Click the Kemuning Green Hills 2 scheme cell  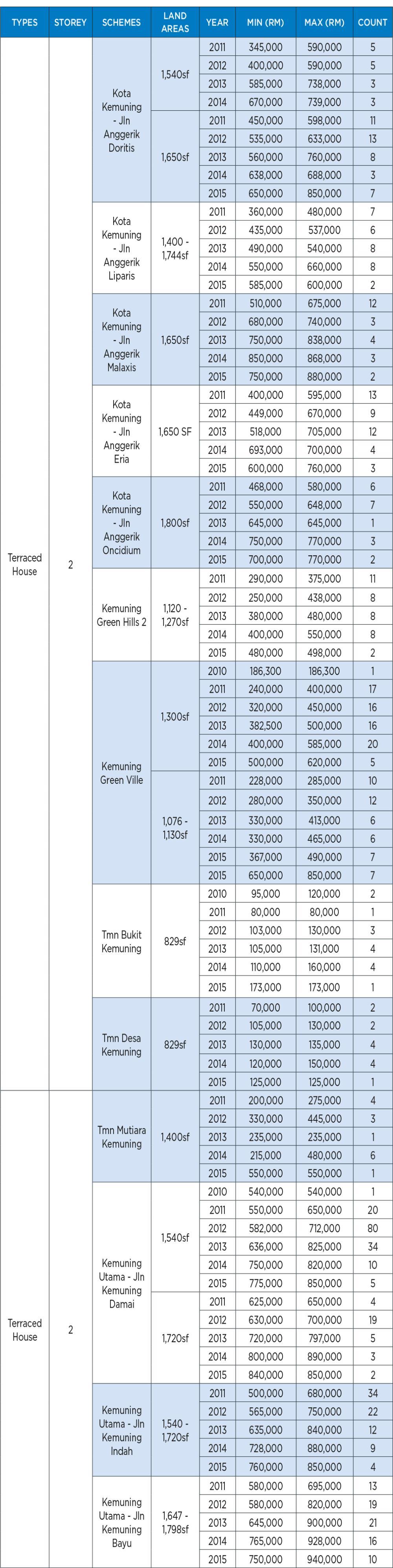121,615
